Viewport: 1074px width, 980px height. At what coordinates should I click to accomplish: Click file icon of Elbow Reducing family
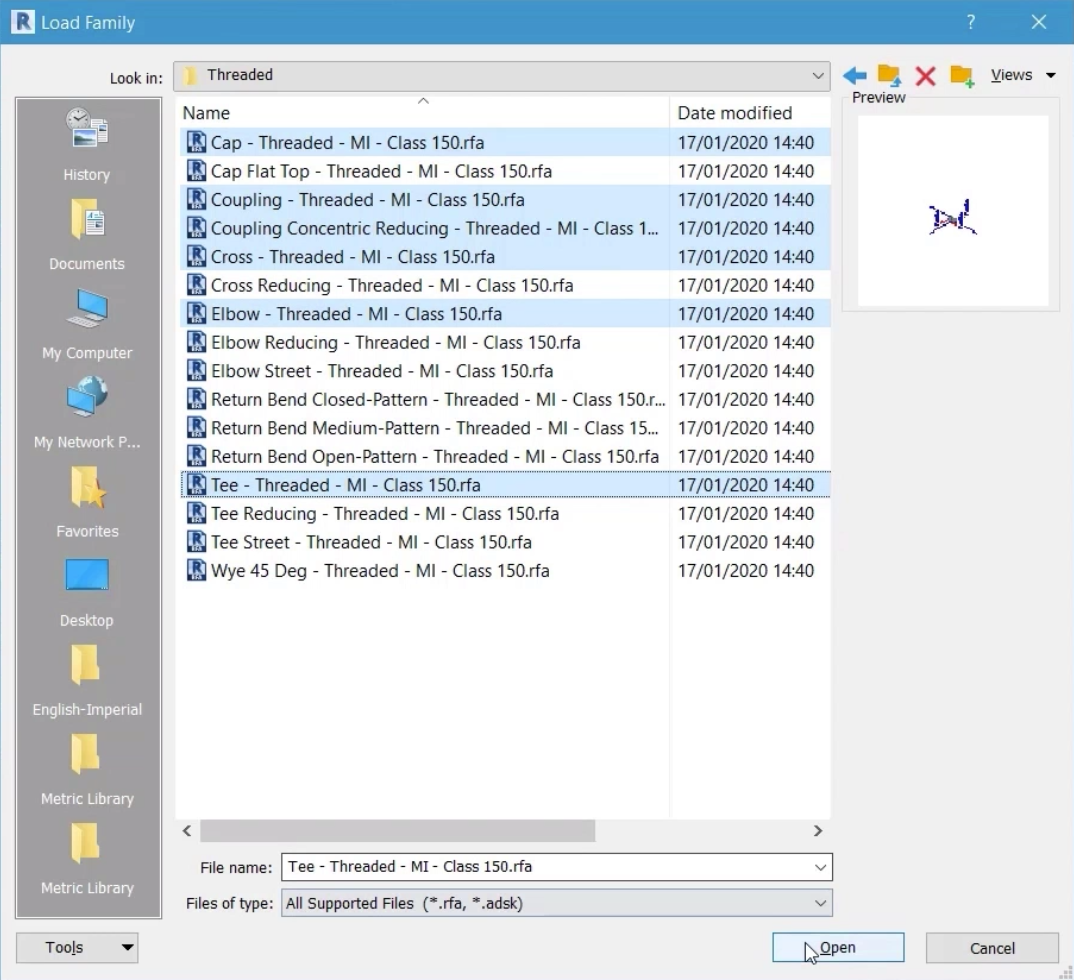click(x=196, y=342)
